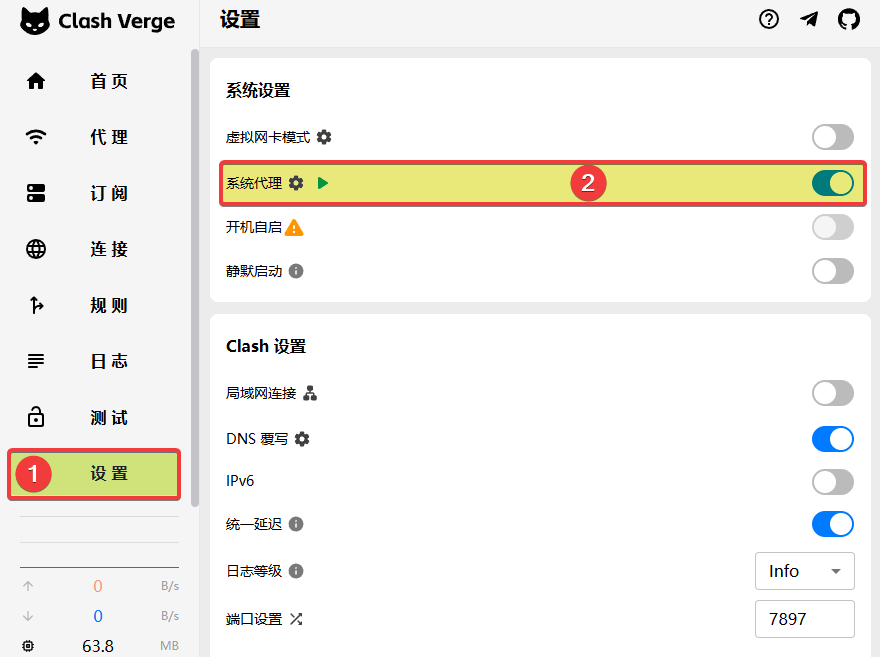
Task: Open the 连接 connections page
Action: tap(94, 249)
